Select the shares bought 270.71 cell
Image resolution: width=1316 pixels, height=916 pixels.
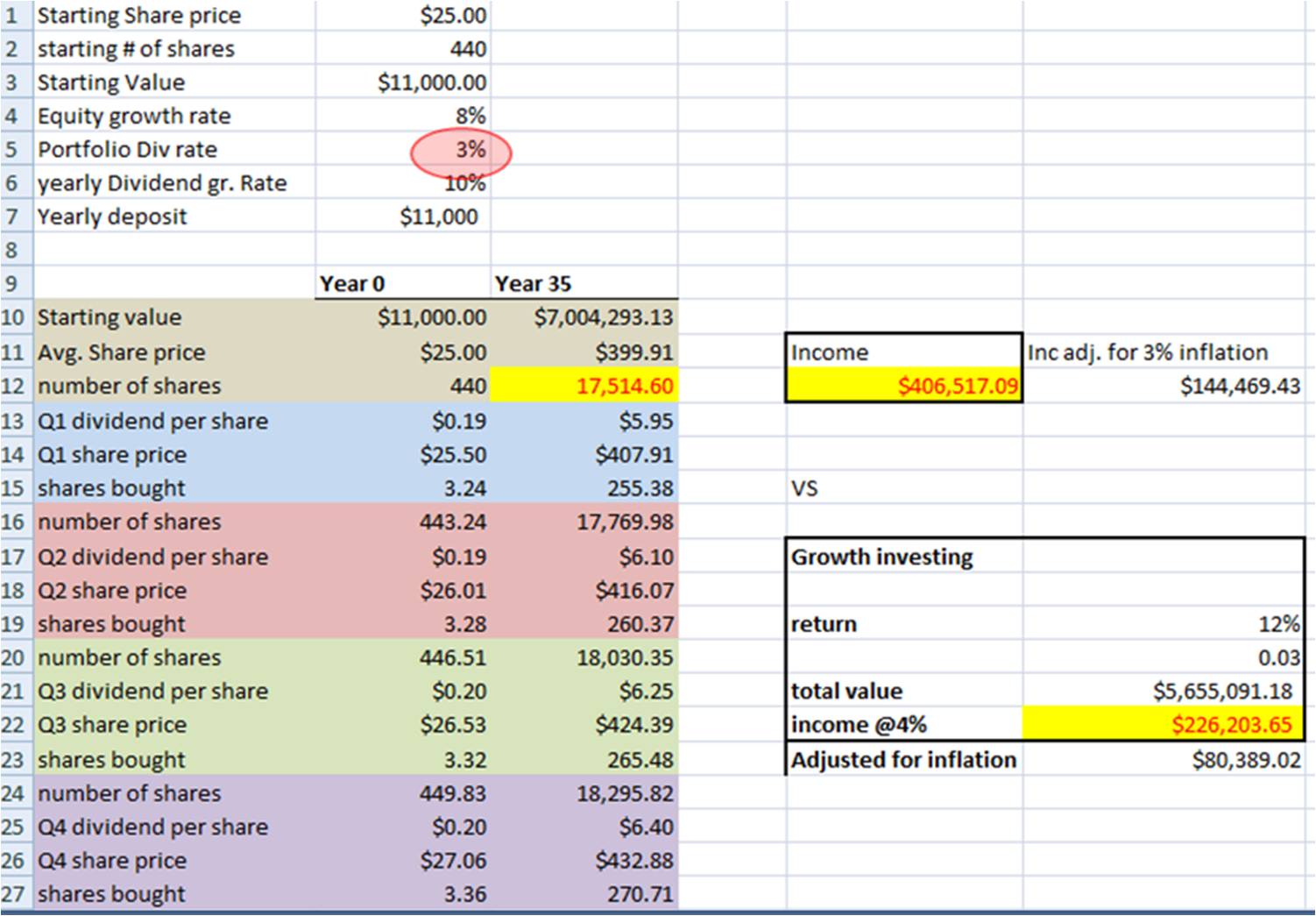584,895
